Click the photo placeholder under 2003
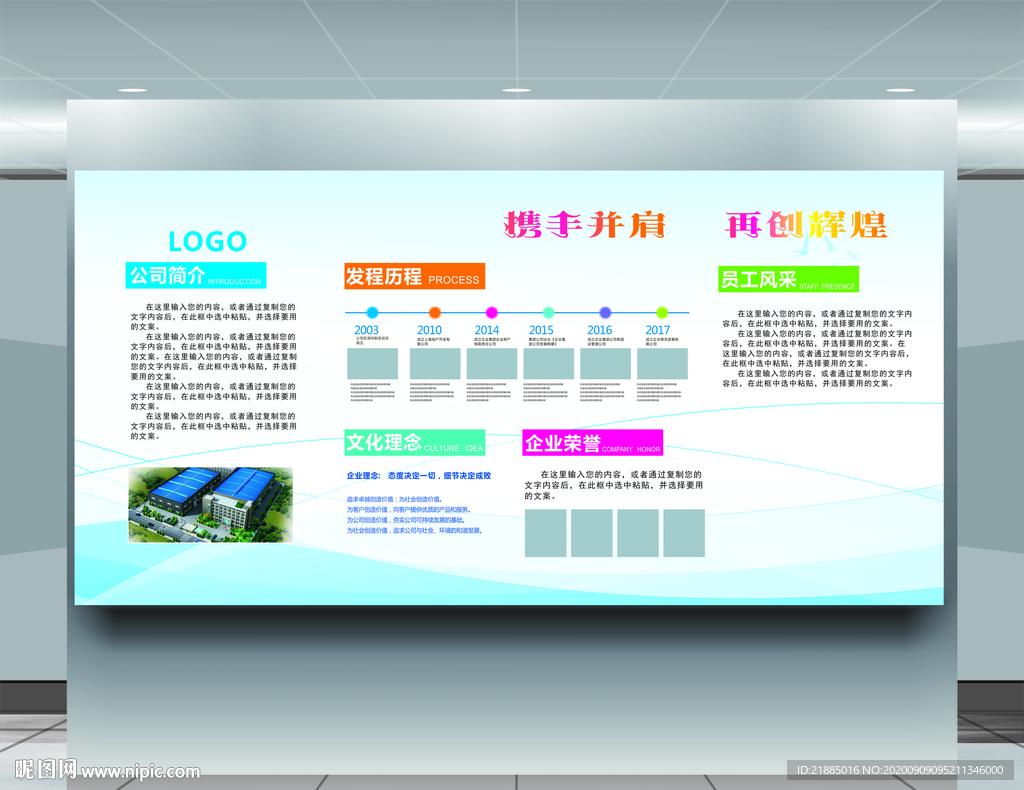 (372, 364)
